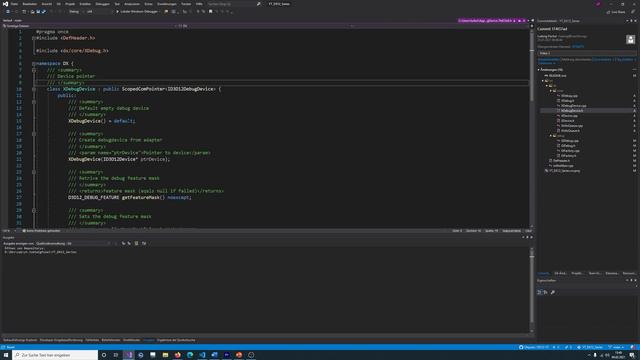Open the Bearbeiten menu
The height and width of the screenshot is (360, 640).
tap(30, 4)
